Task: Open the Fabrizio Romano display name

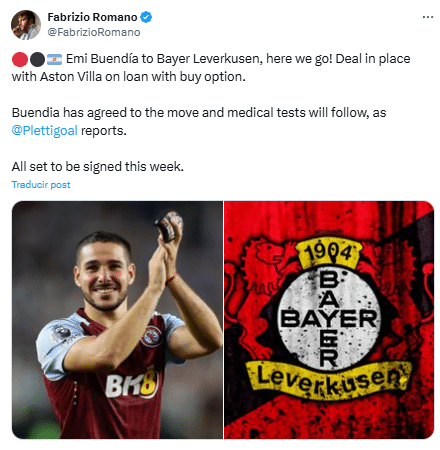Action: pyautogui.click(x=92, y=17)
